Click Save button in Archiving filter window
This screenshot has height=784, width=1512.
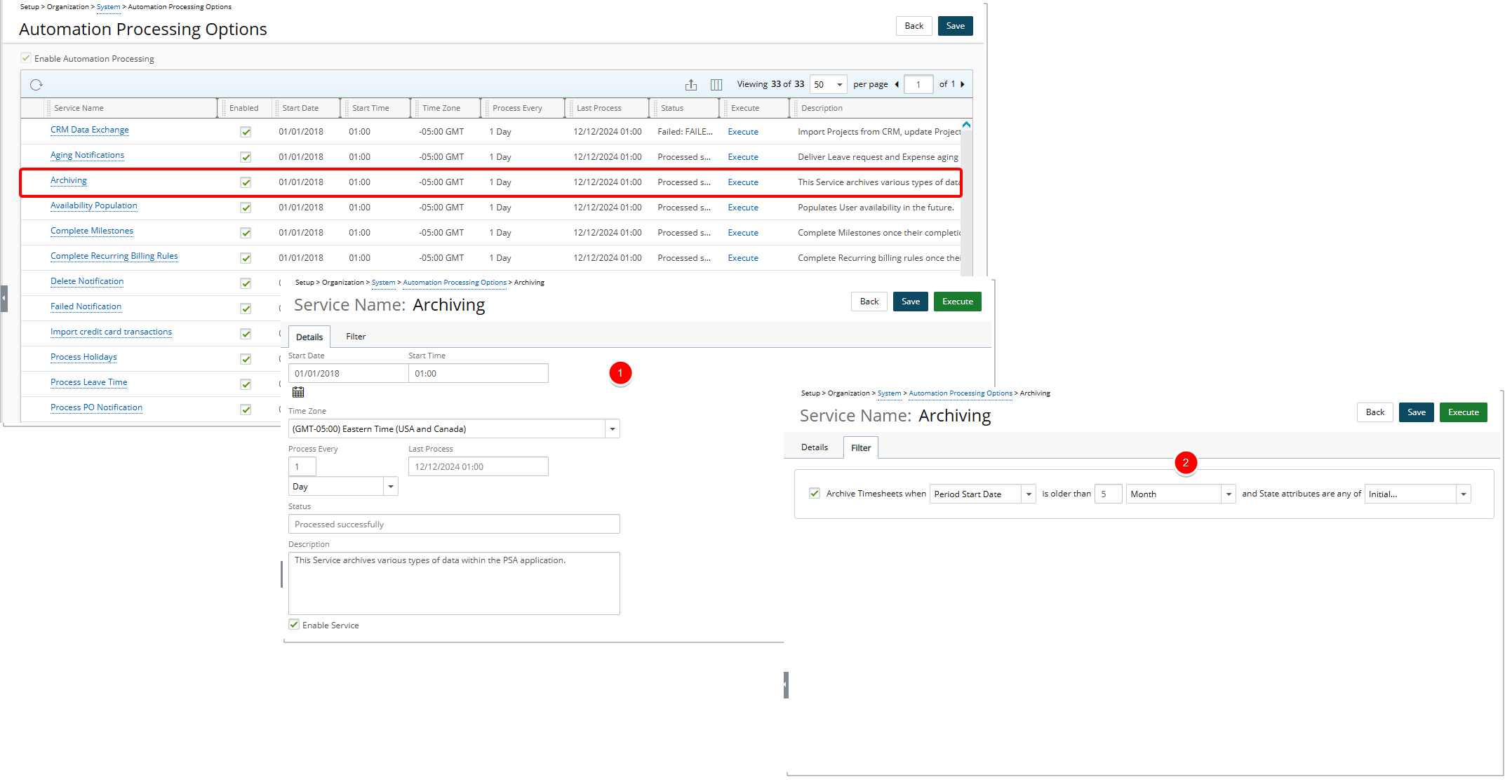[1417, 412]
